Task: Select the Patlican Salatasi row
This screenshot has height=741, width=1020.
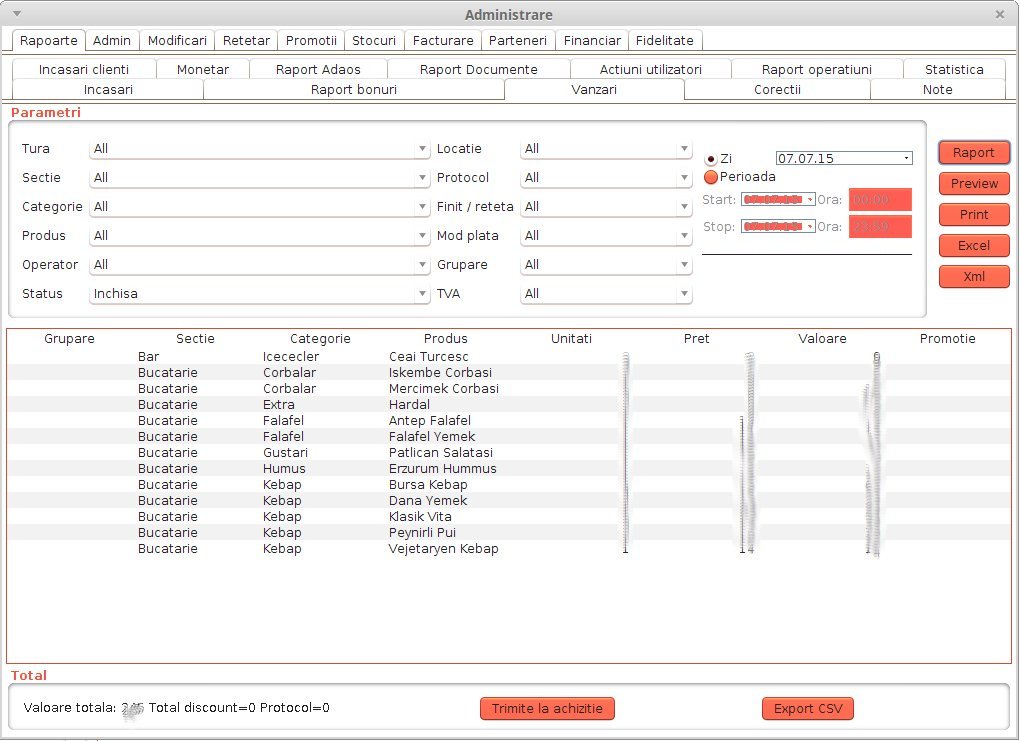Action: point(509,453)
